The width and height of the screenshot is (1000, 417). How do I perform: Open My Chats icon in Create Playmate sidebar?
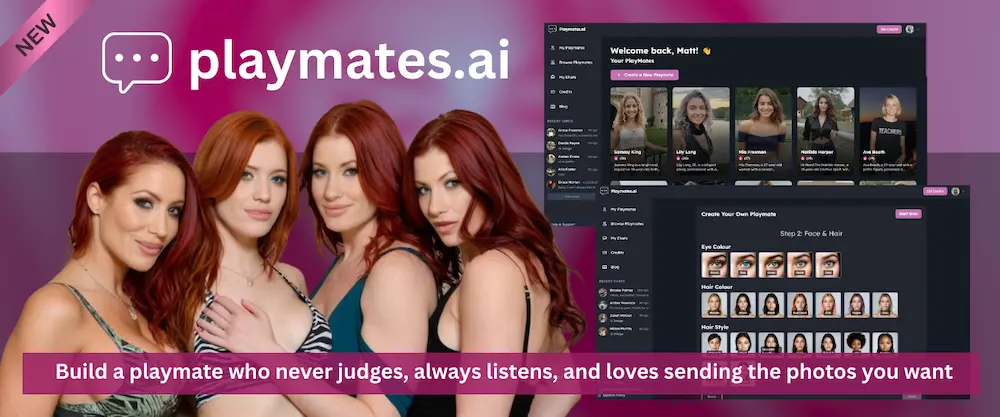point(604,238)
